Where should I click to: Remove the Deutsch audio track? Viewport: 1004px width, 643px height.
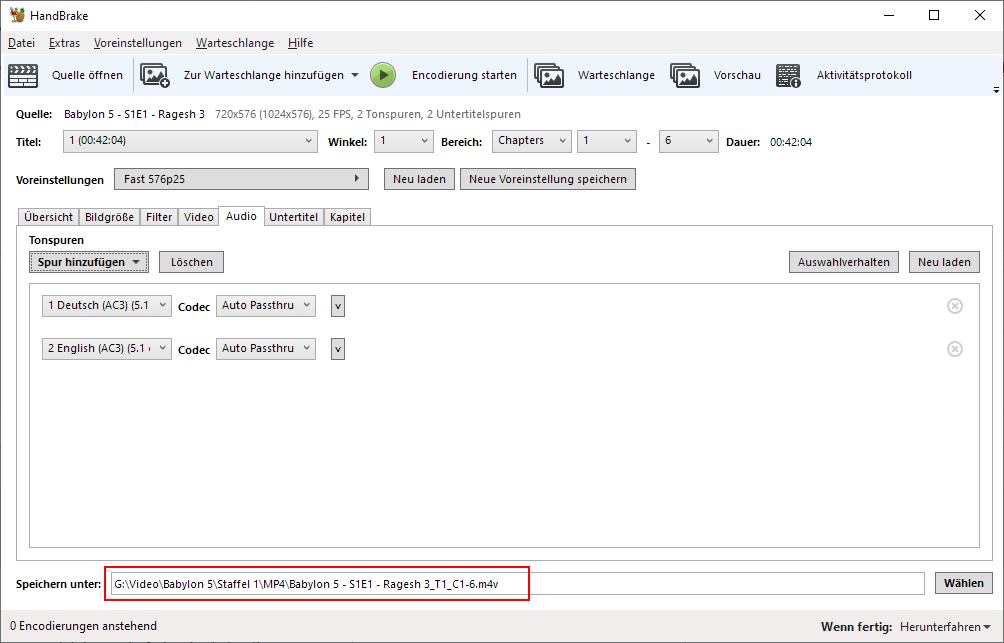[955, 306]
